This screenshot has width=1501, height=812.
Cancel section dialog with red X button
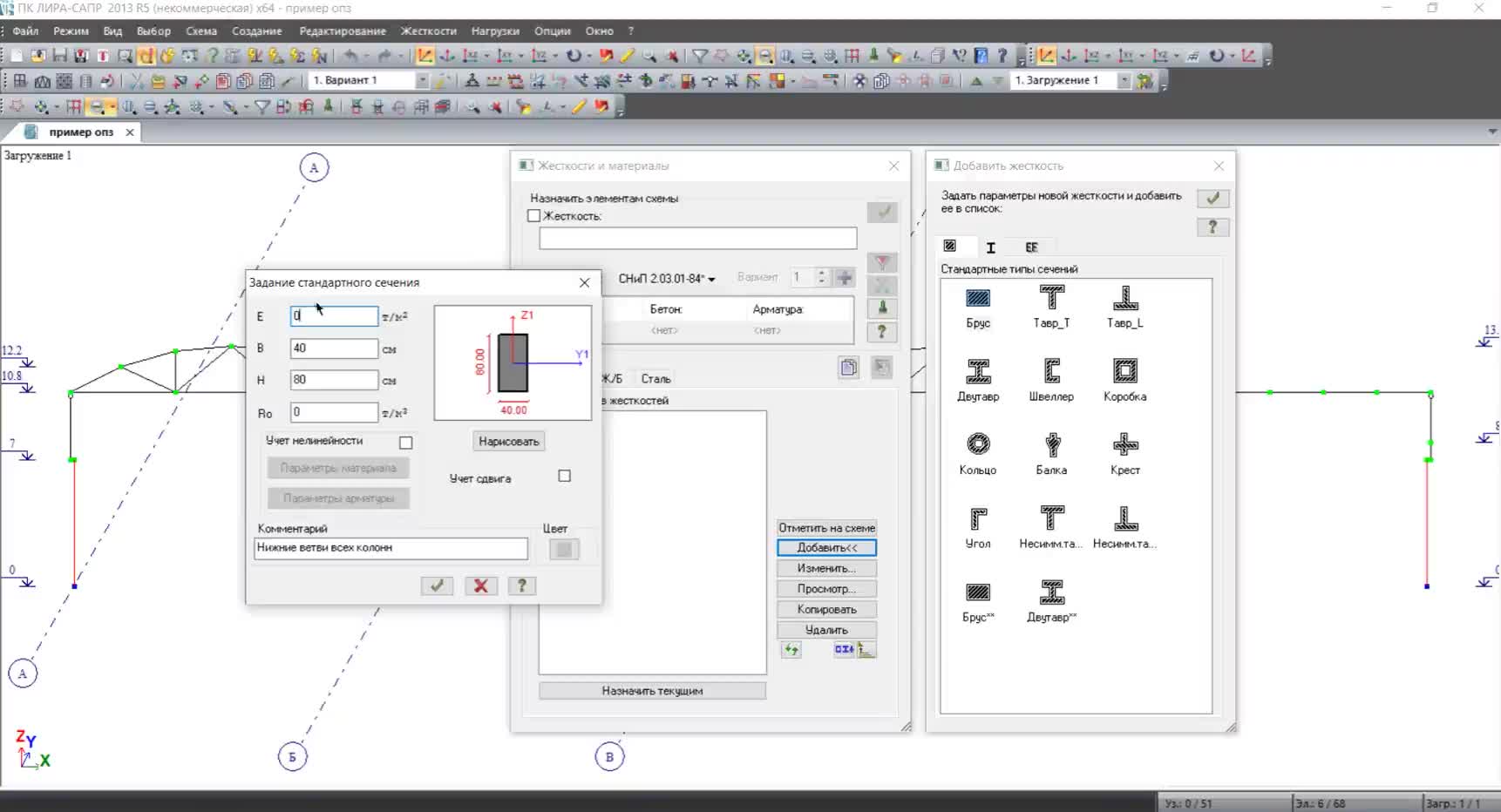(480, 585)
